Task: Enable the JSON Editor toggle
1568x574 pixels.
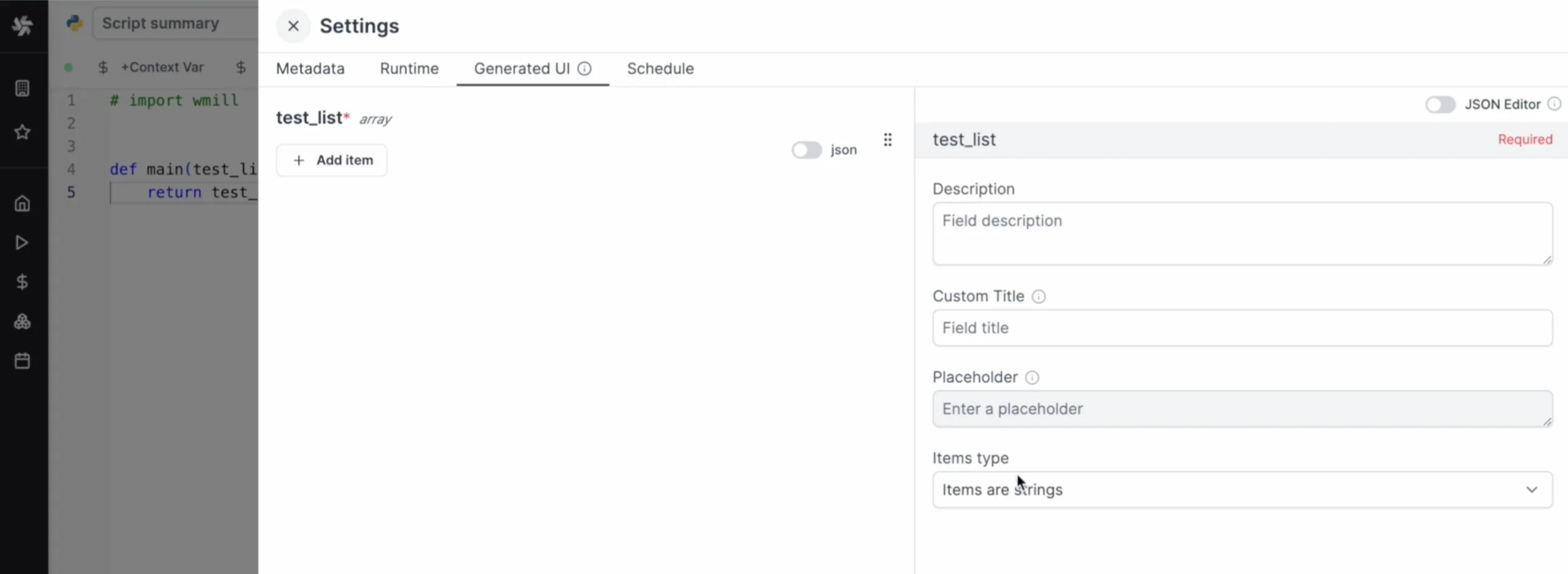Action: click(1440, 105)
